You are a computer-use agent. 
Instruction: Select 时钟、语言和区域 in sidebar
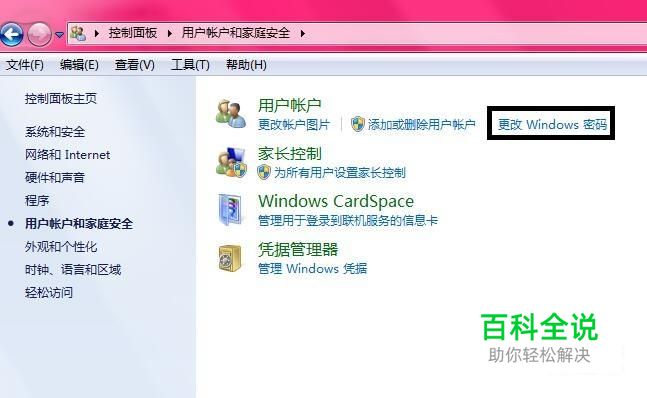[73, 270]
